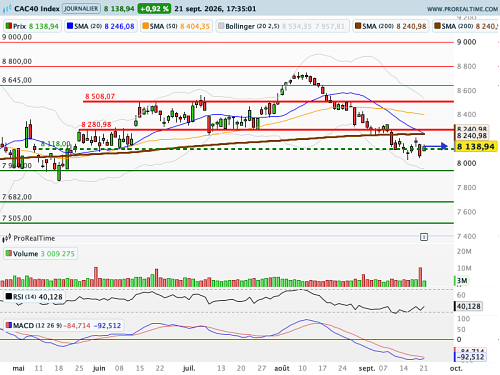Screen dimensions: 500x375
Task: Click the orange swatch beside SMA (50)
Action: click(x=145, y=26)
